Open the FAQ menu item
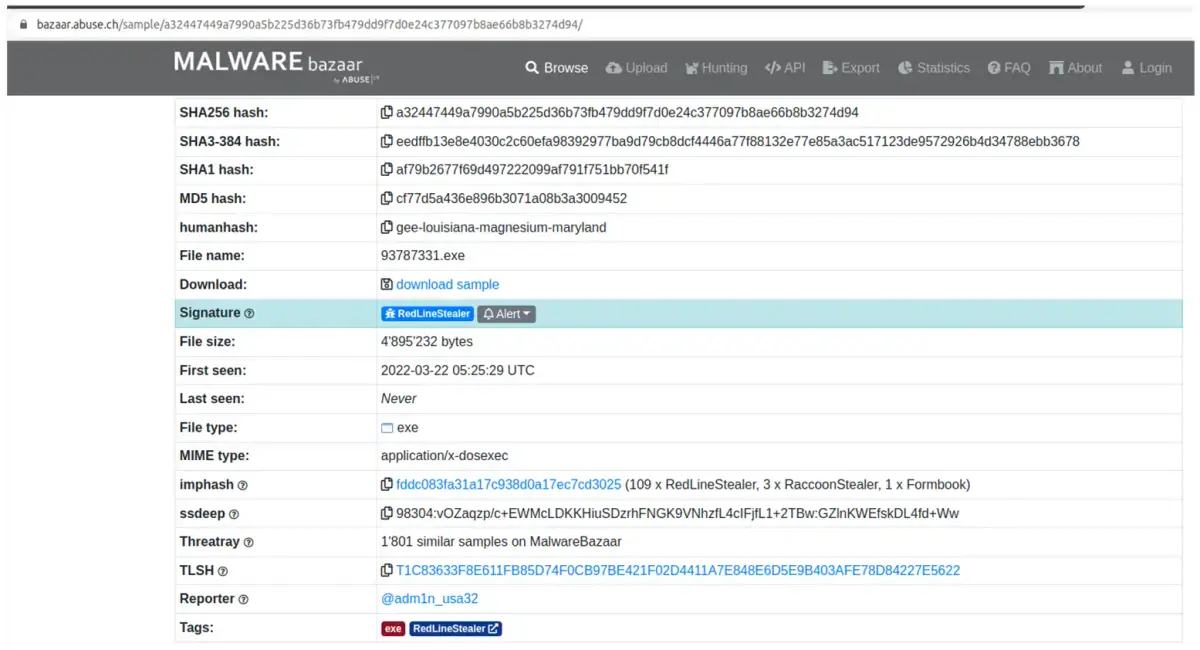The image size is (1200, 650). coord(1009,68)
